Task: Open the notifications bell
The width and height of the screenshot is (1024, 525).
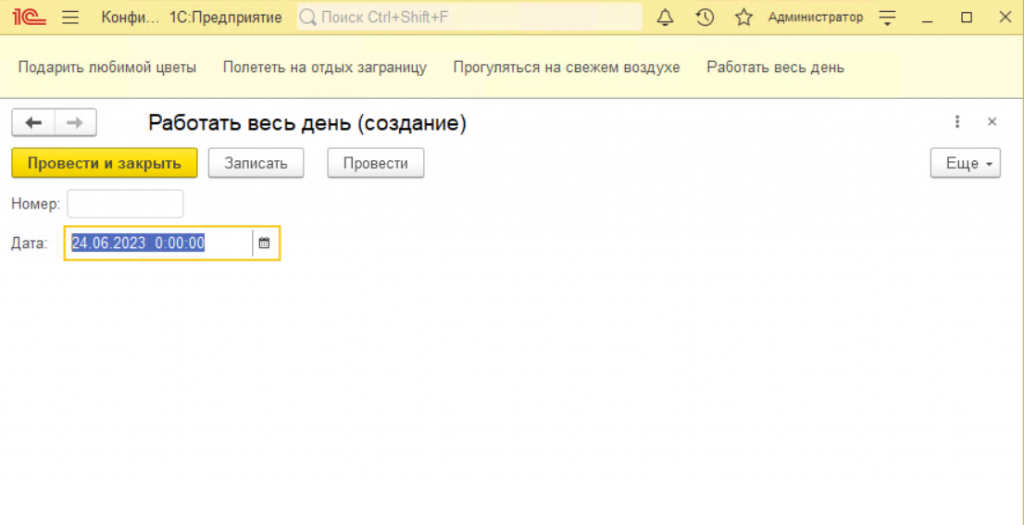Action: [x=665, y=17]
